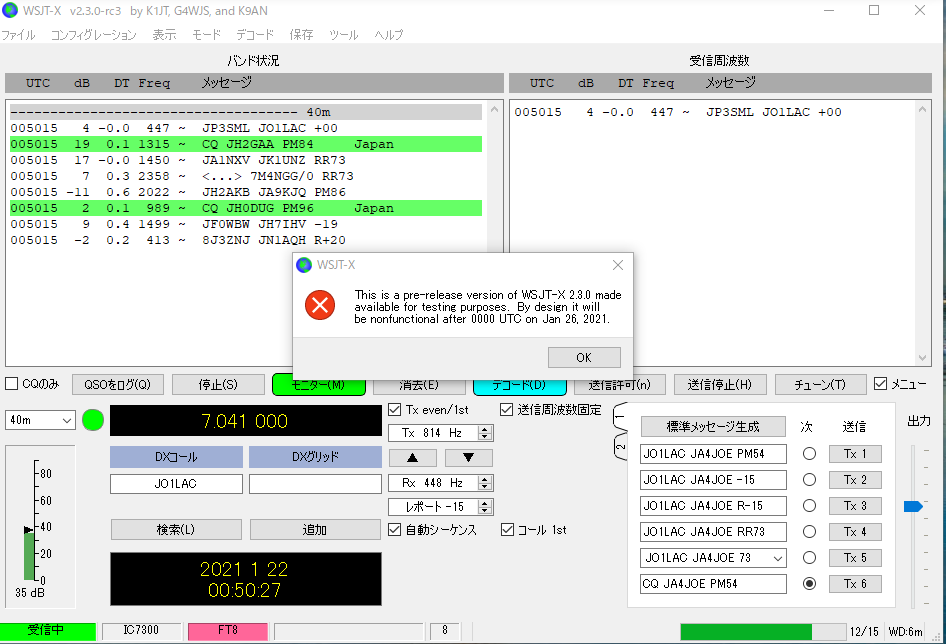Click 標準メッセージ生成 button

(x=713, y=426)
